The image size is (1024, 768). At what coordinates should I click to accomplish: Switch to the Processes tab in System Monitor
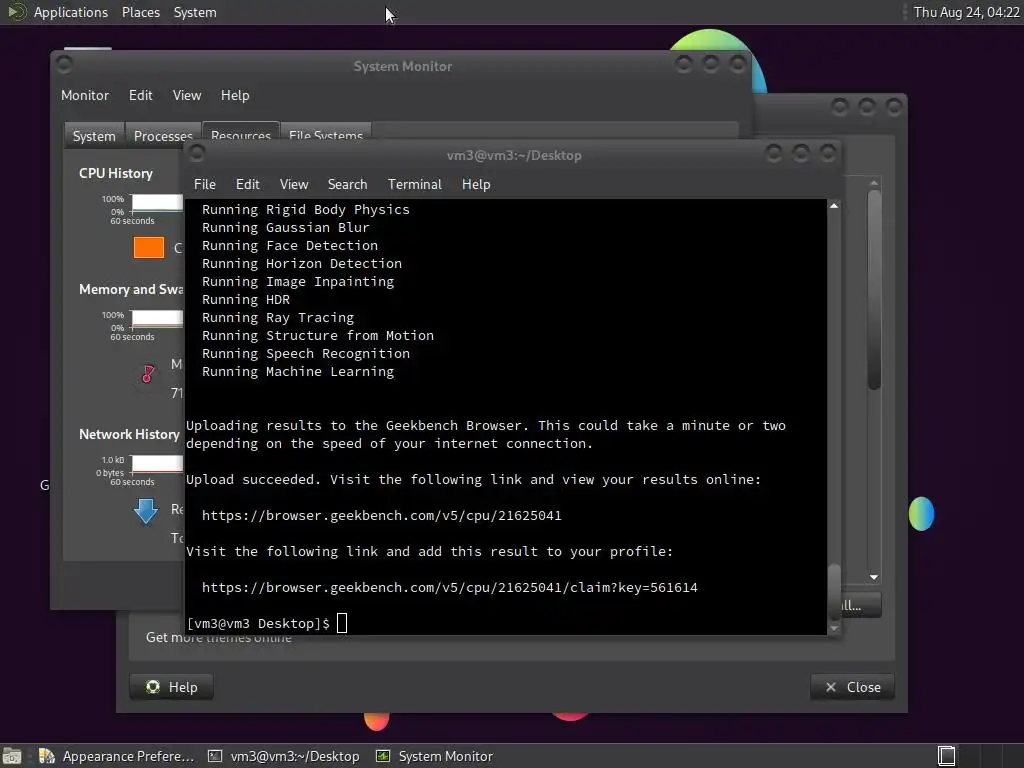tap(163, 136)
